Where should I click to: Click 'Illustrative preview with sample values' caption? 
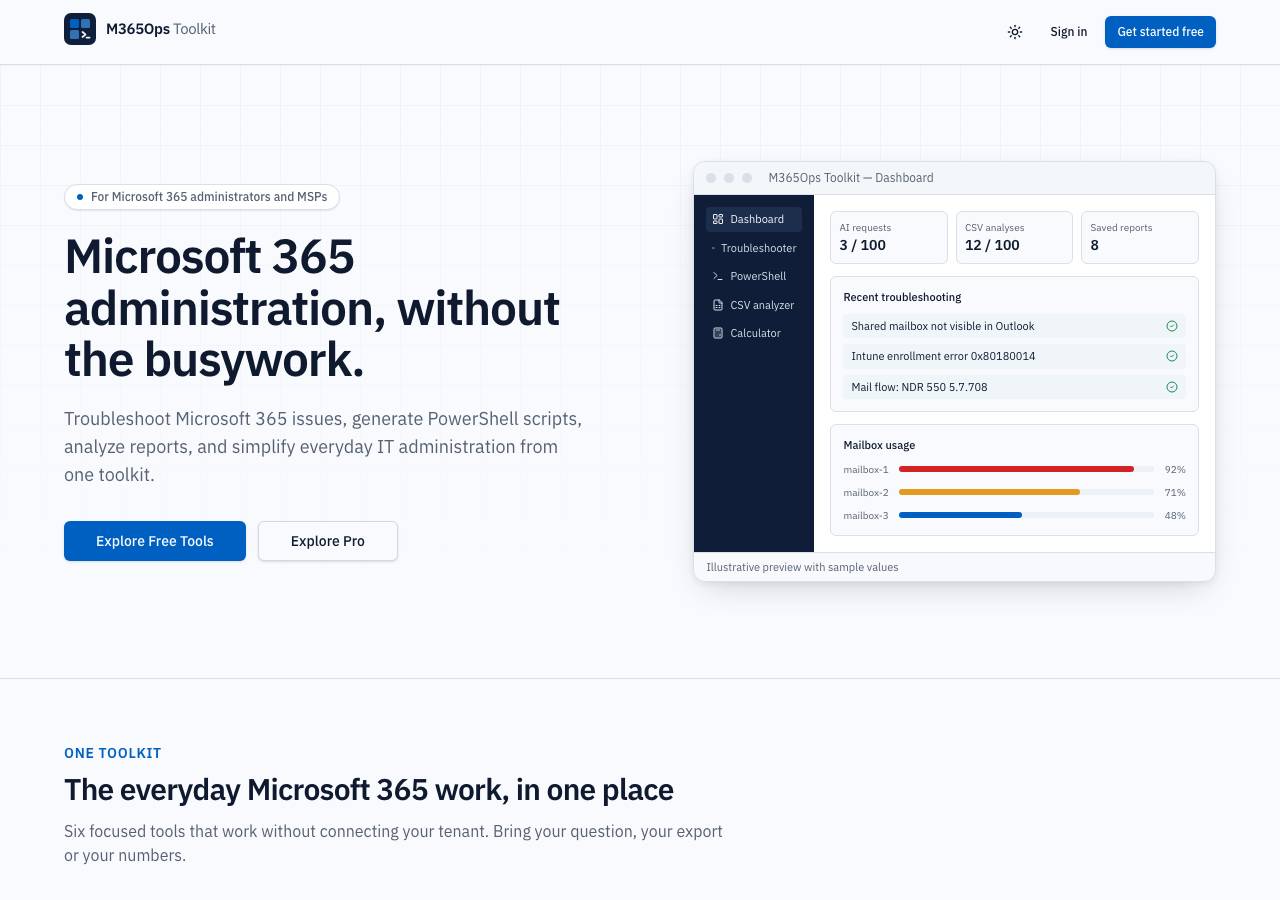pos(802,567)
